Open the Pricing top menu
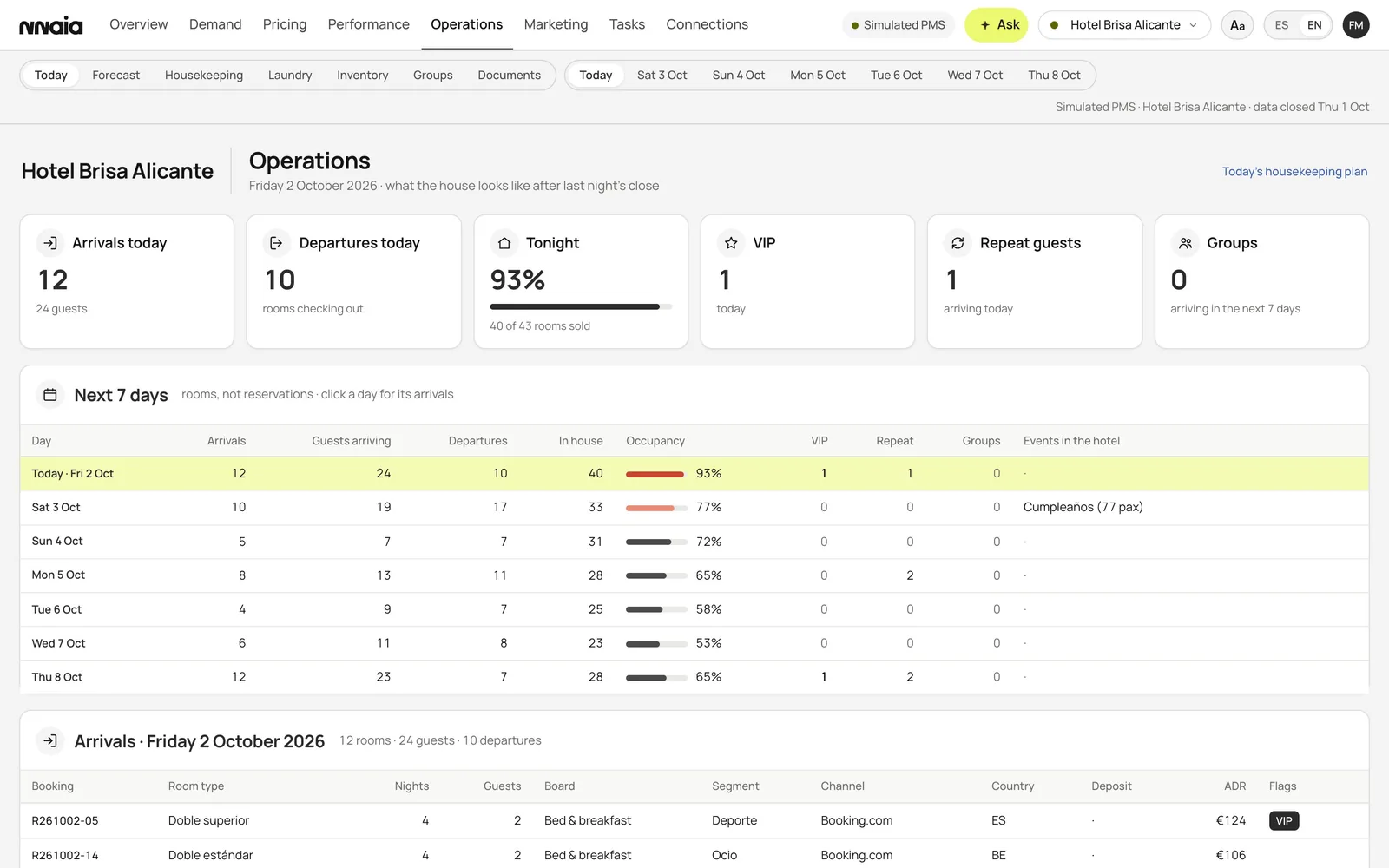This screenshot has width=1389, height=868. pyautogui.click(x=285, y=24)
